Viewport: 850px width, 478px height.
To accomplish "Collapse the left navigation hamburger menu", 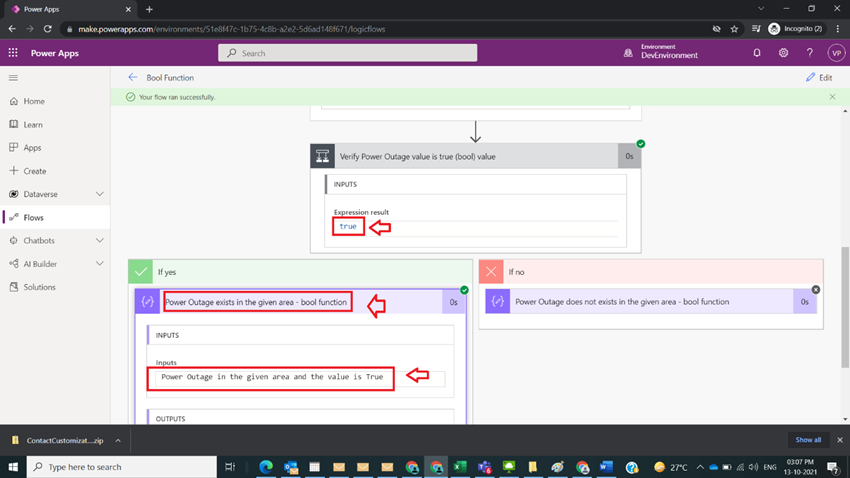I will [14, 78].
